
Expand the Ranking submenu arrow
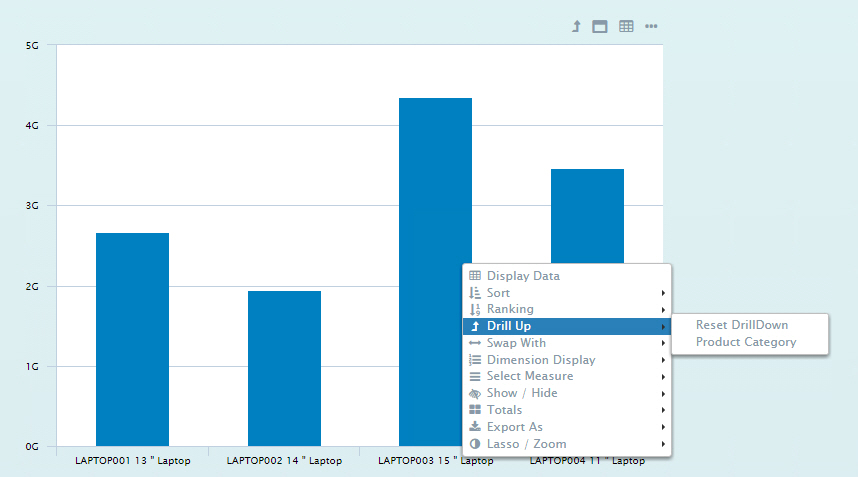[x=663, y=310]
